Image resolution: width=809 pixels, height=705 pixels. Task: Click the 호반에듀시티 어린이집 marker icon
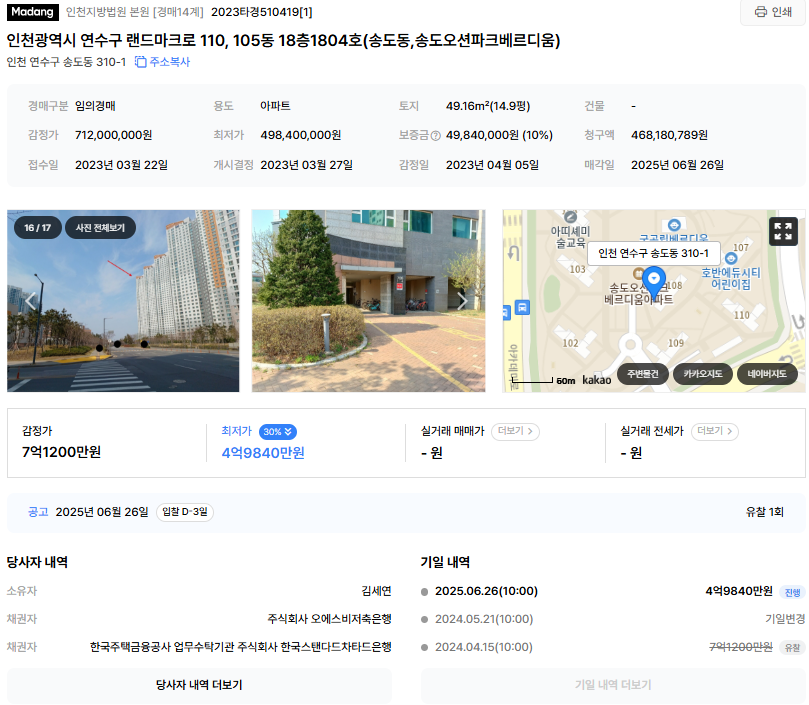point(731,258)
